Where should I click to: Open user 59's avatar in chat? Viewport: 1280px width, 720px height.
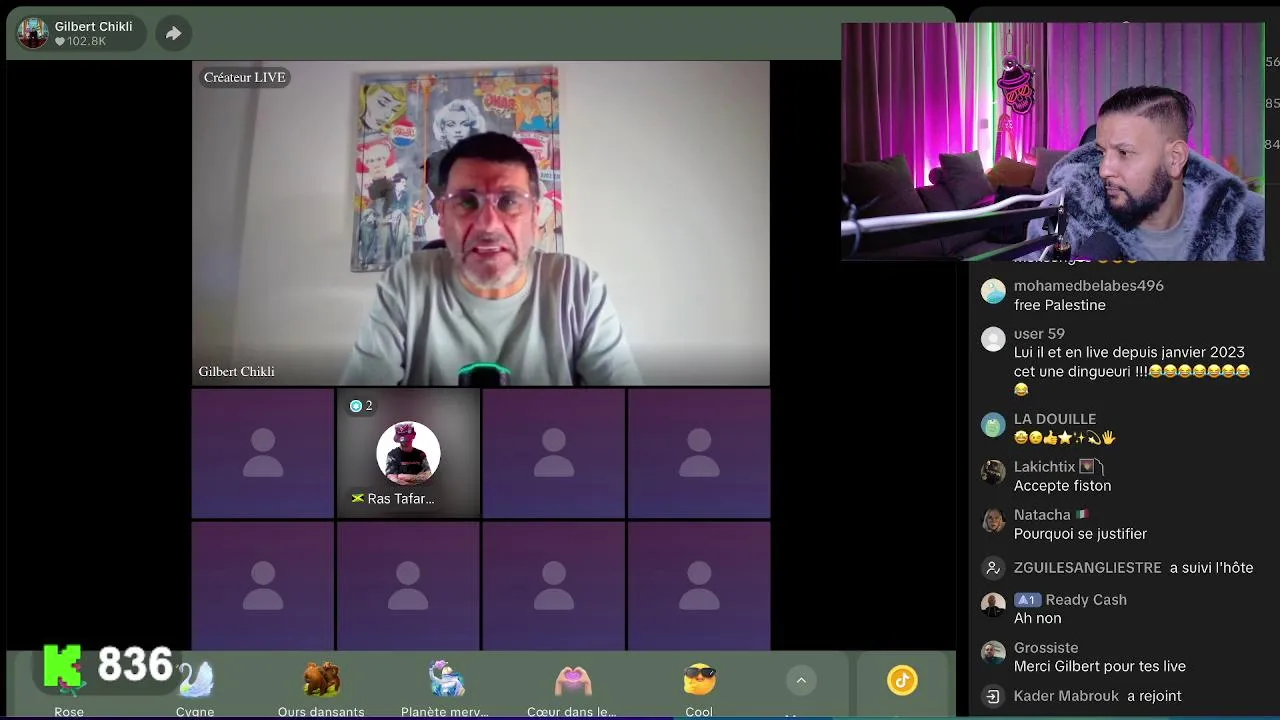click(x=993, y=339)
